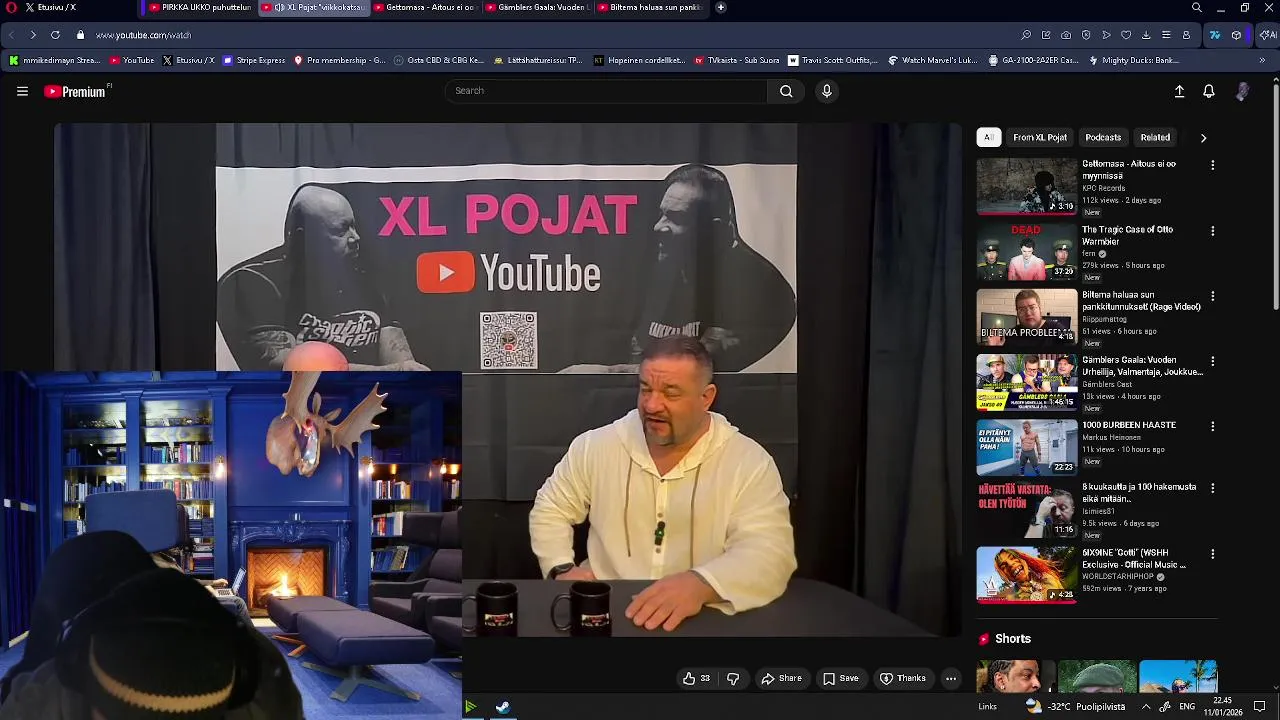Open browser downloads icon
1280x720 pixels.
click(1146, 35)
